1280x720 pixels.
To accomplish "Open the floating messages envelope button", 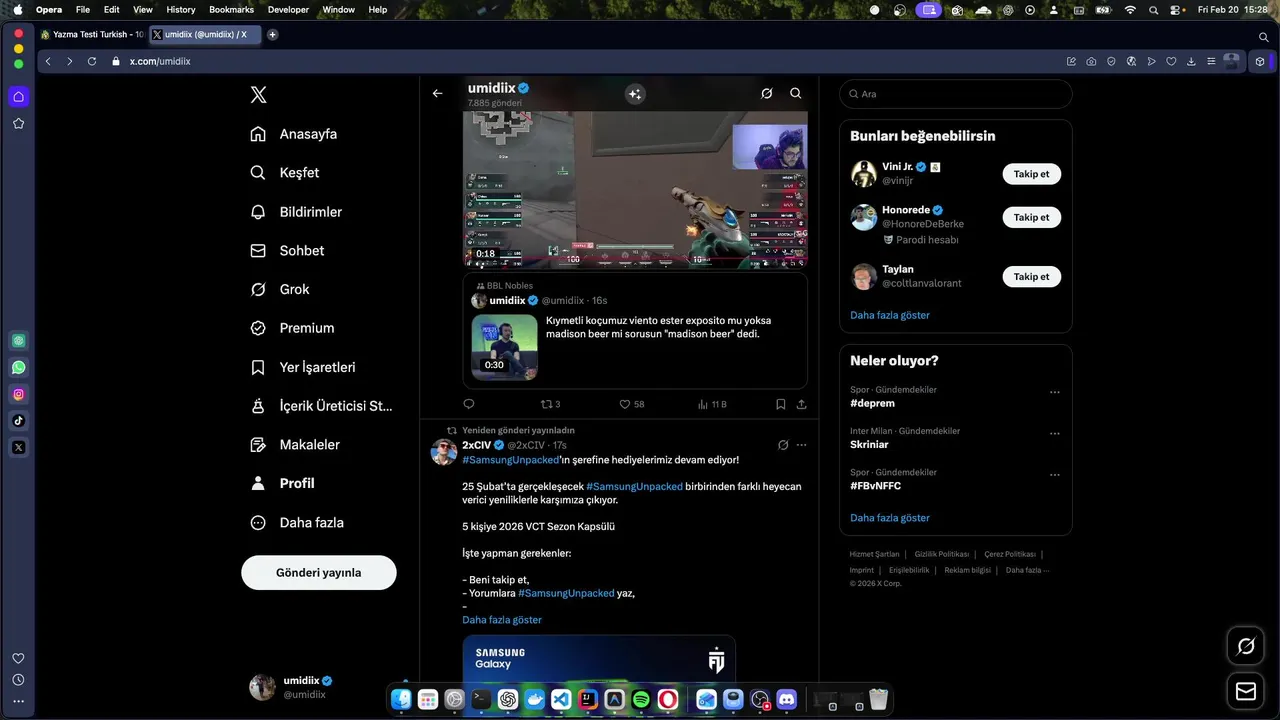I will point(1245,691).
